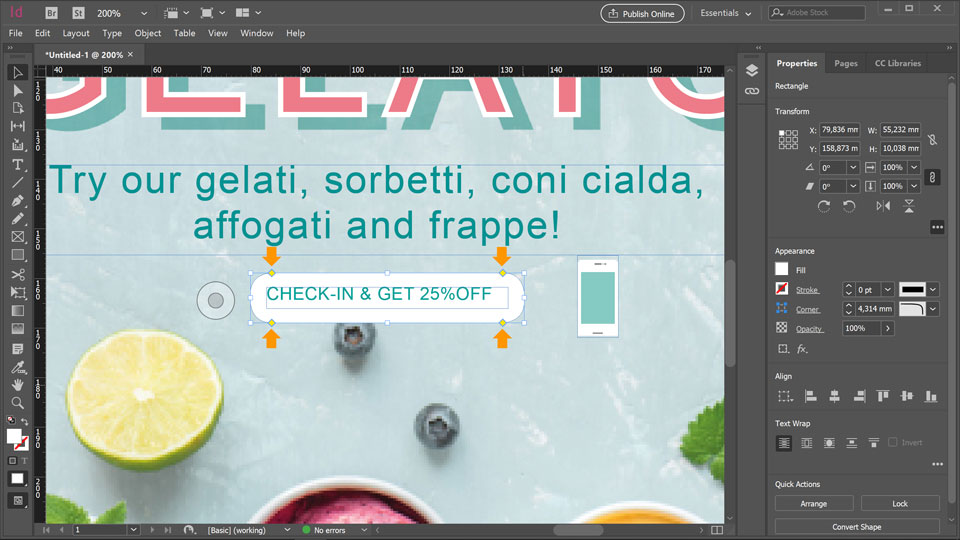Image resolution: width=960 pixels, height=540 pixels.
Task: Select the Direct Selection tool
Action: coord(18,90)
